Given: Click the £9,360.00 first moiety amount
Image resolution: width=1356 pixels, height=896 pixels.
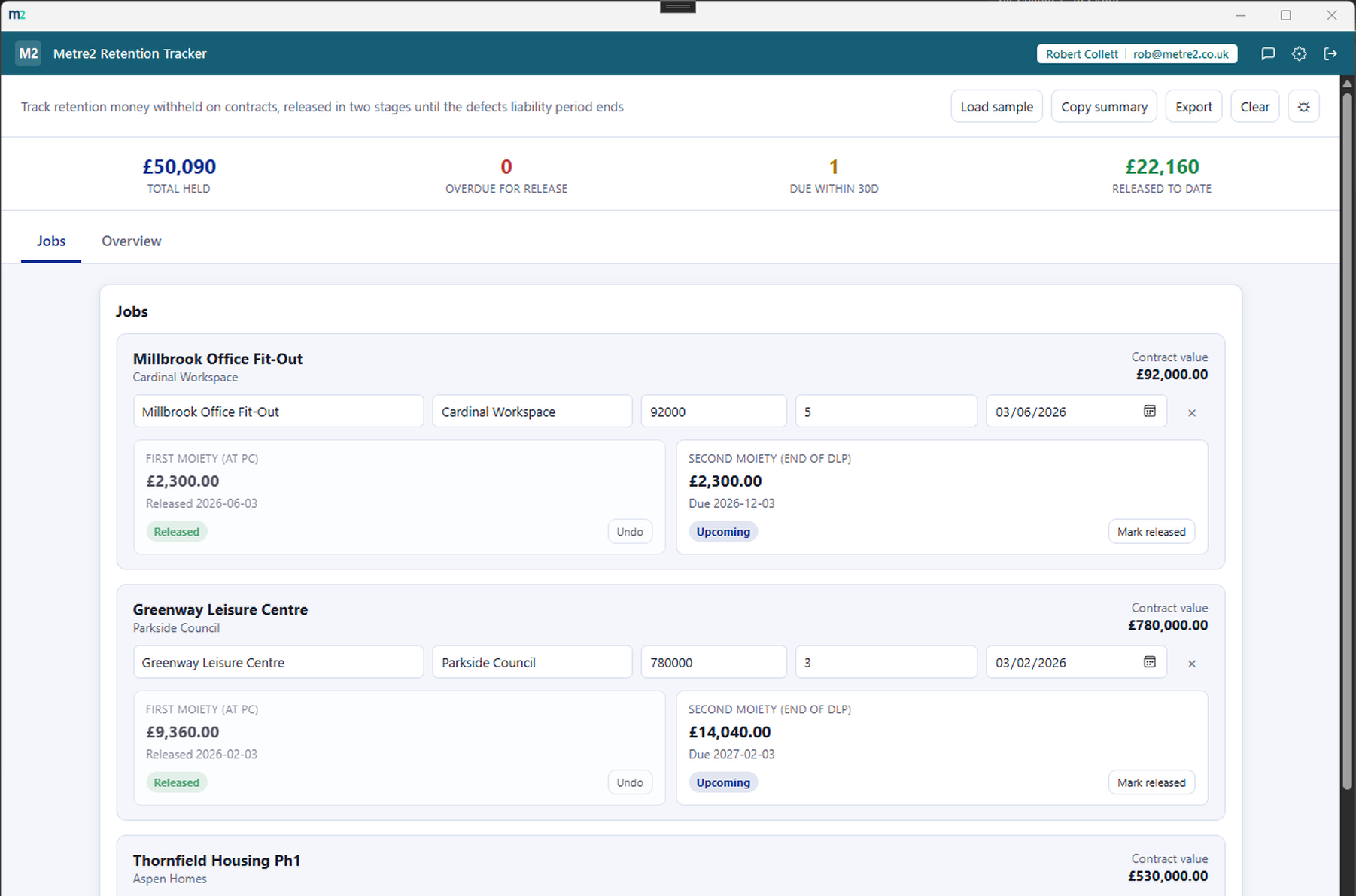Looking at the screenshot, I should (183, 732).
